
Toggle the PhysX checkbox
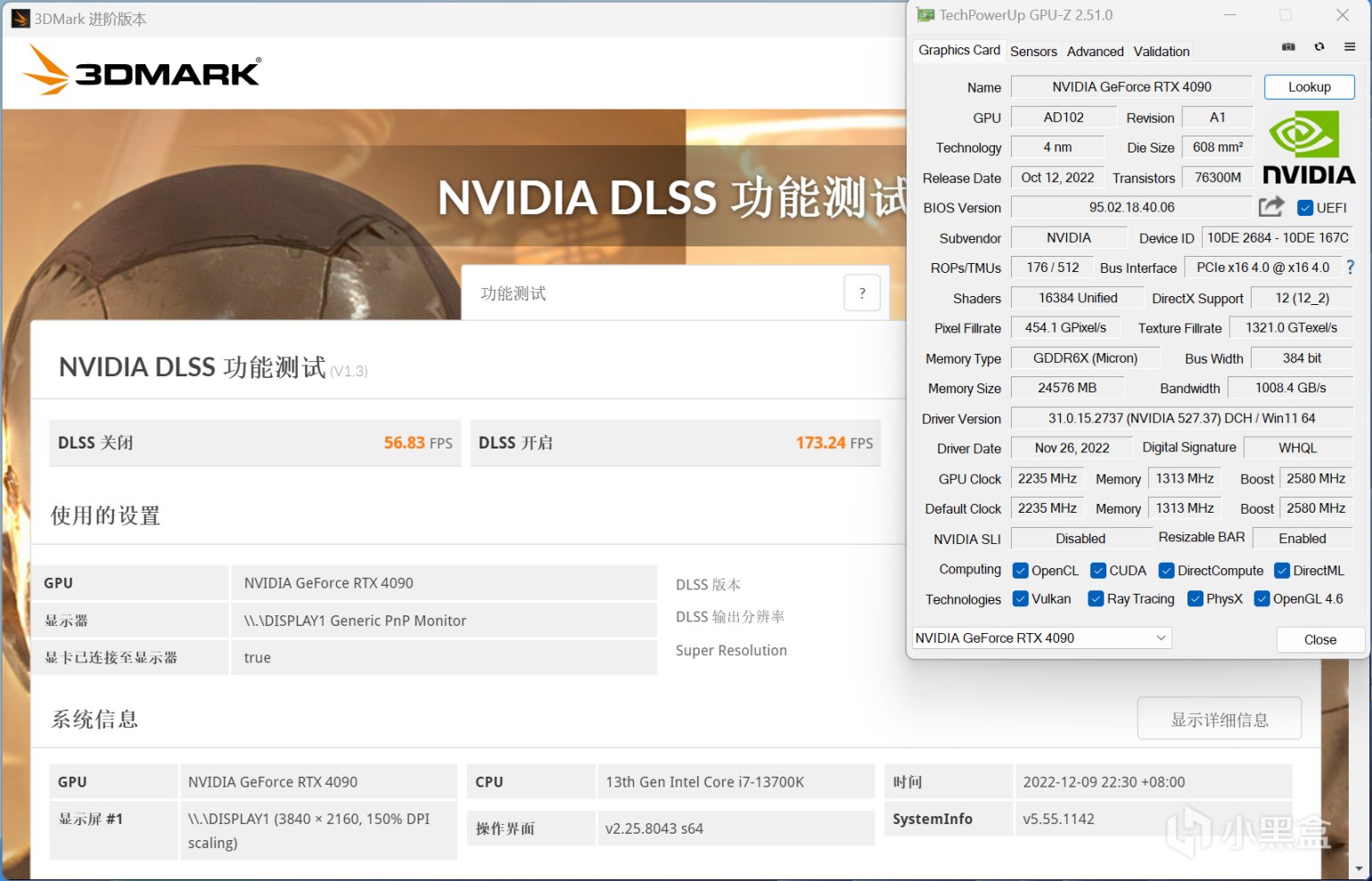[1195, 599]
